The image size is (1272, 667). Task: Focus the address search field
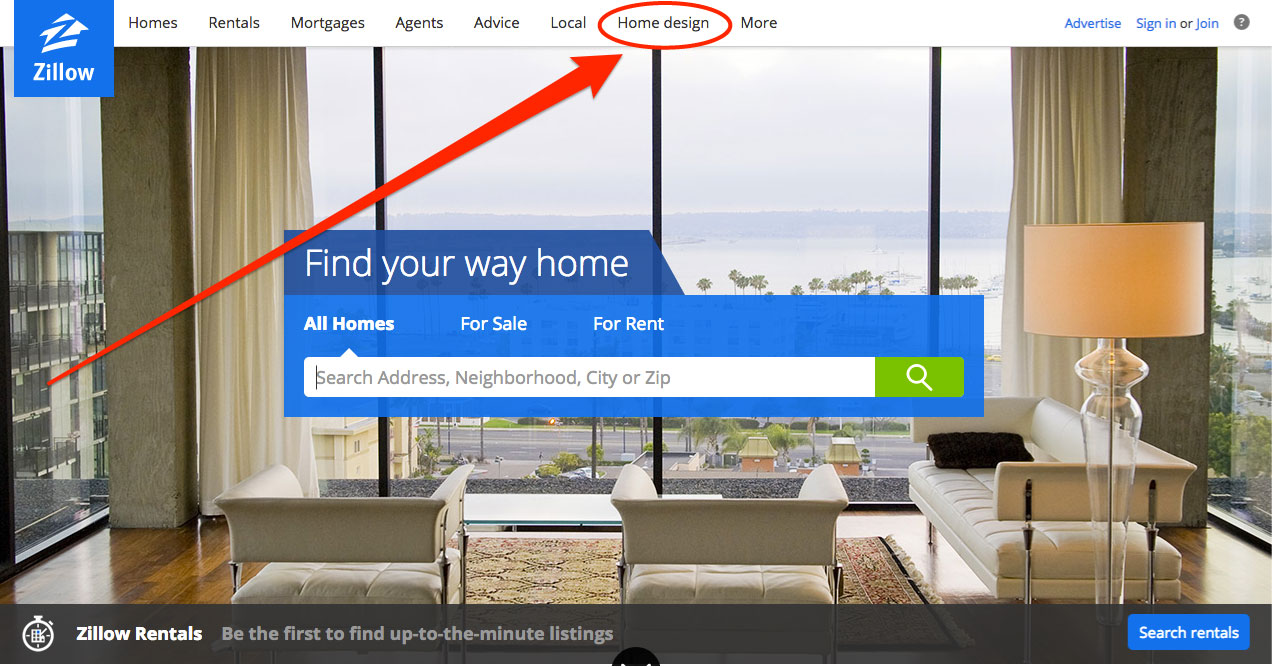pos(589,377)
